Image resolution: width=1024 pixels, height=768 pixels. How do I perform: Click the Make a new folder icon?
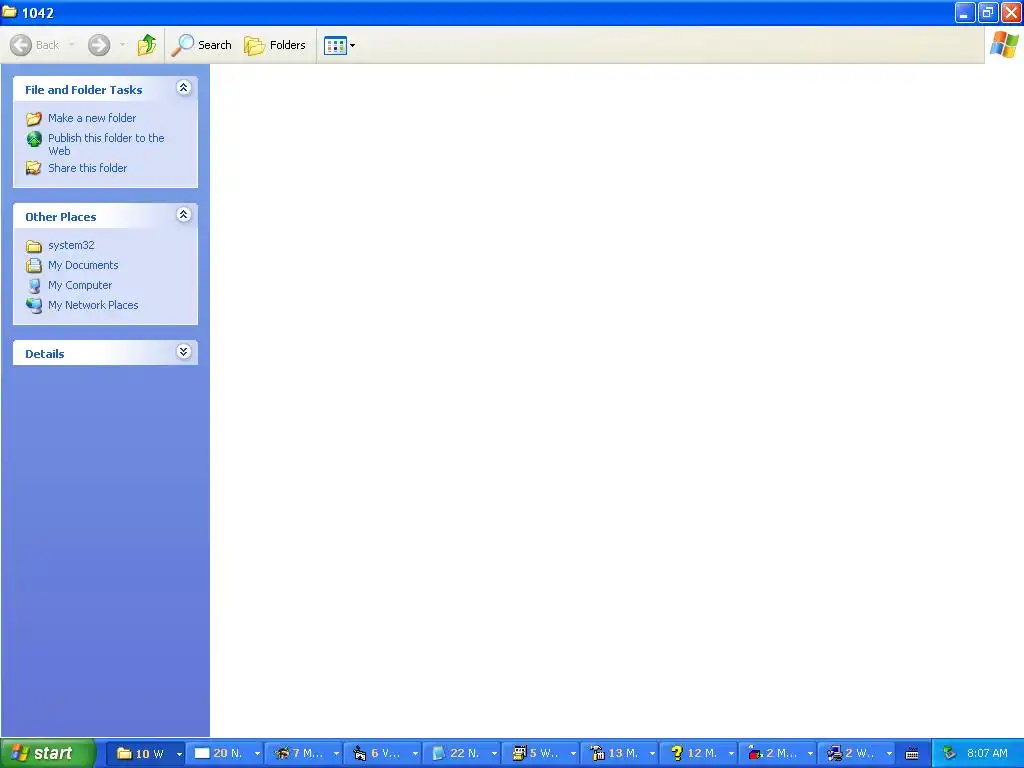click(x=34, y=118)
